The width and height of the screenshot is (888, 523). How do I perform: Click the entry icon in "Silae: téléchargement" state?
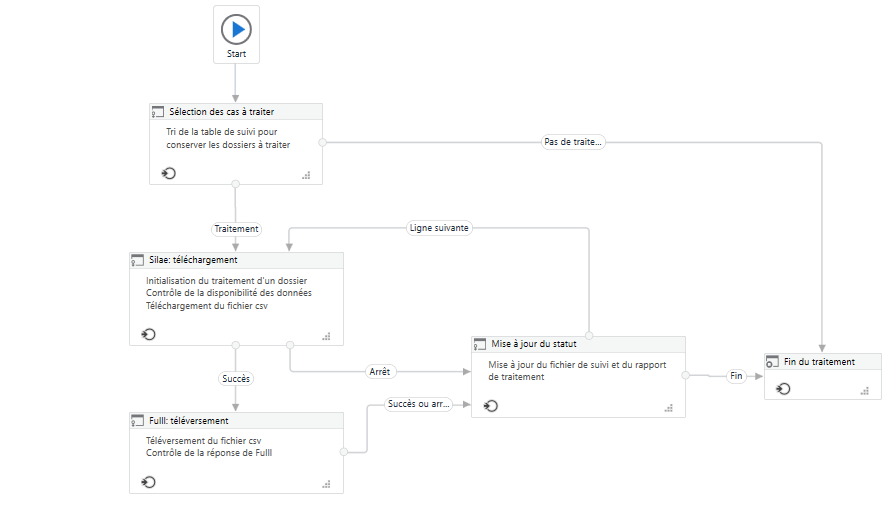click(x=149, y=334)
